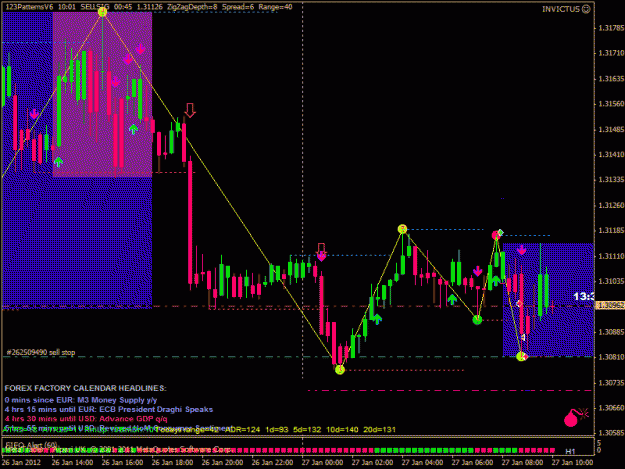
Task: Select the hollow red down arrow above the 18:00 candles
Action: pos(190,110)
